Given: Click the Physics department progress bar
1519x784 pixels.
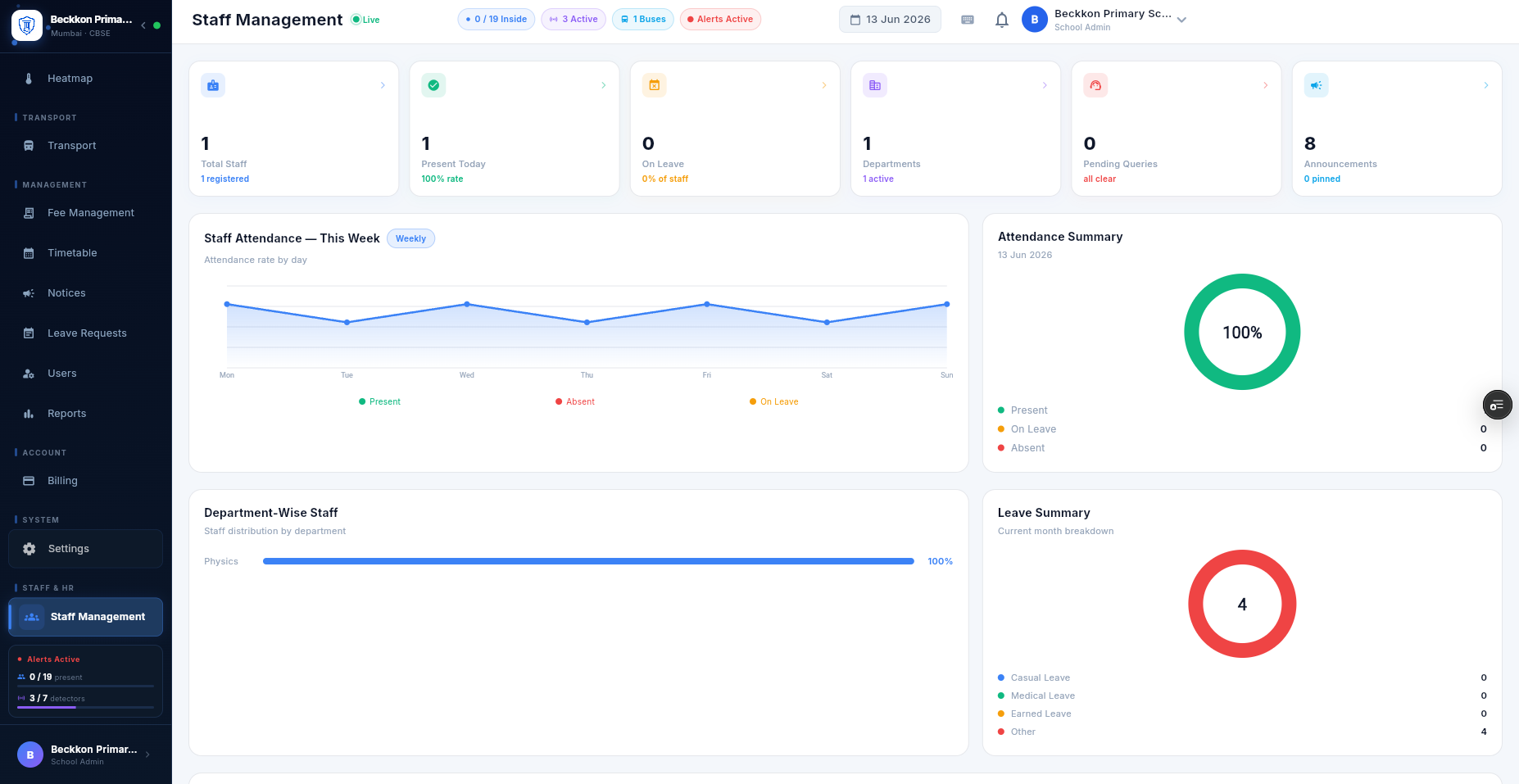Looking at the screenshot, I should tap(588, 561).
